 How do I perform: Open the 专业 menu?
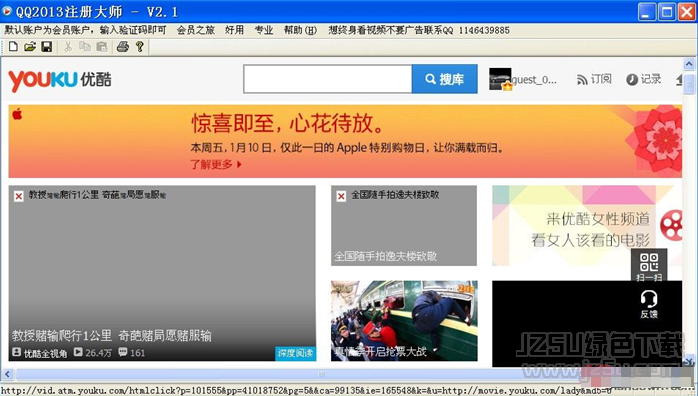point(264,30)
